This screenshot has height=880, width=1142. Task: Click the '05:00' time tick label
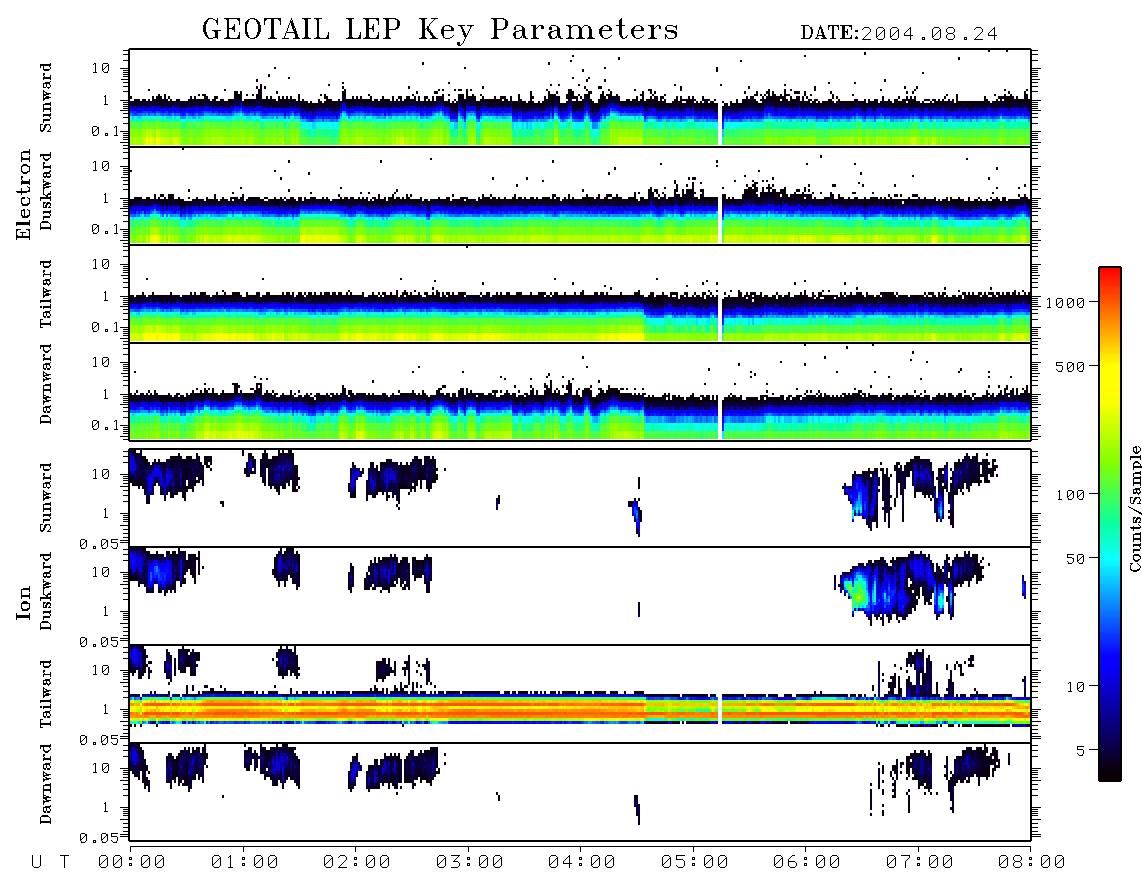[x=695, y=863]
